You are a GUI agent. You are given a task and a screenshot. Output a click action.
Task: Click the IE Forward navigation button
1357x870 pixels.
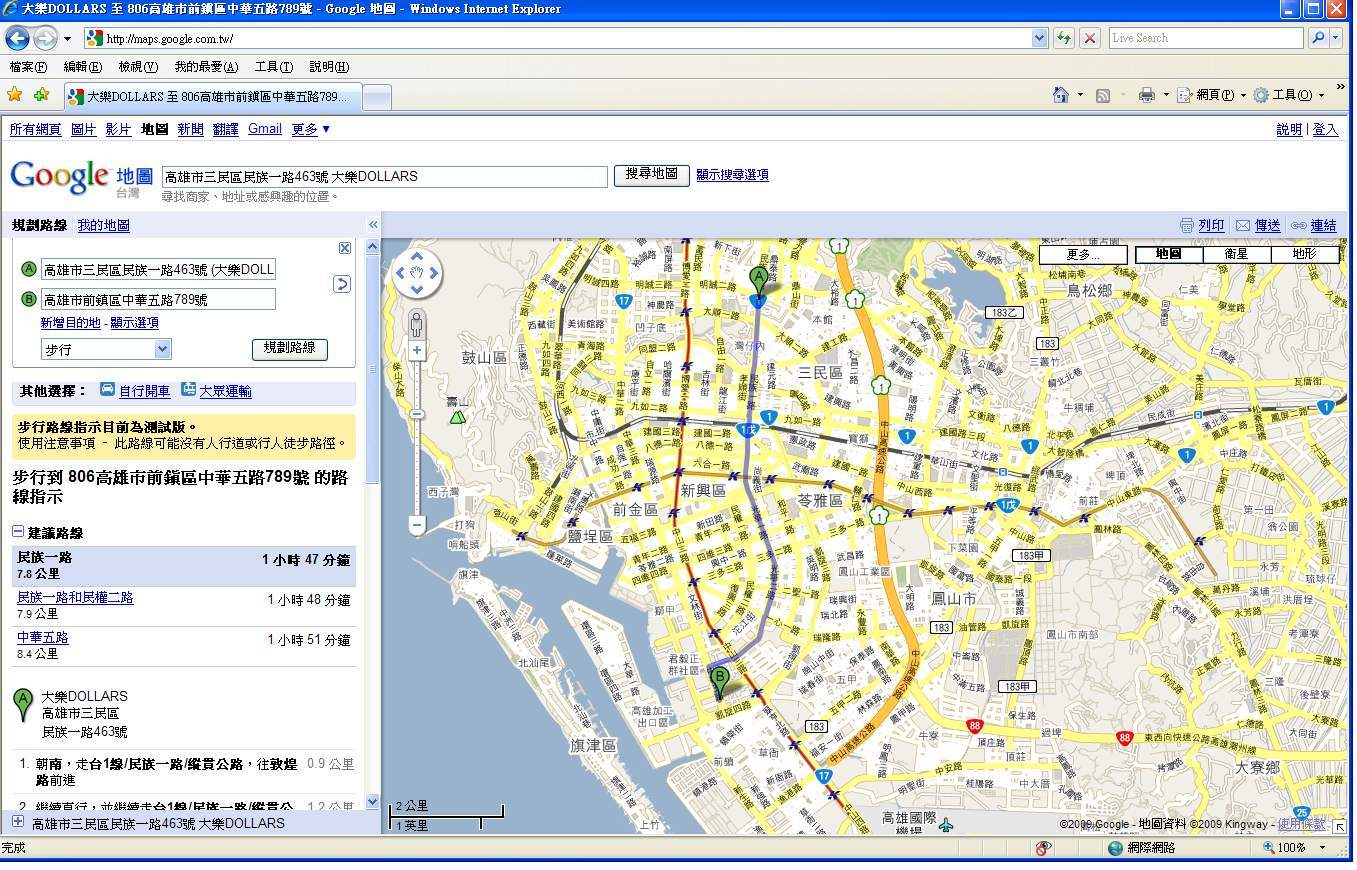(45, 38)
